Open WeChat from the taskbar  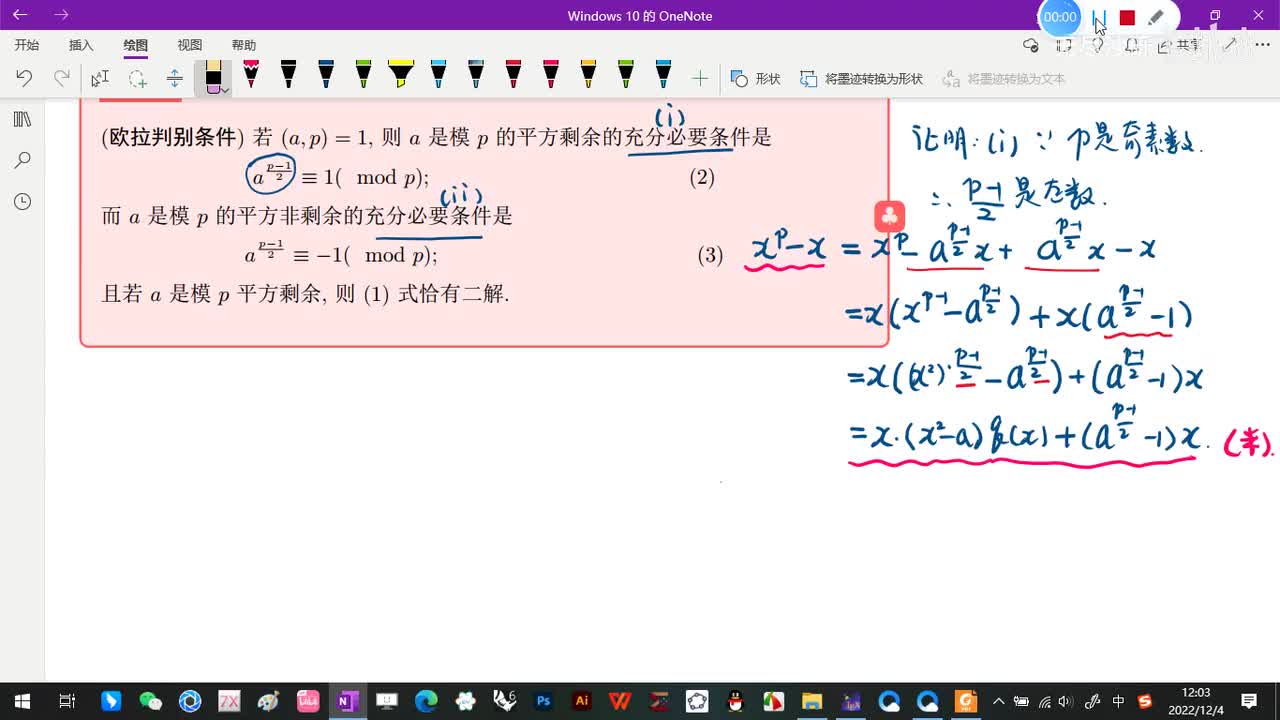[x=150, y=701]
